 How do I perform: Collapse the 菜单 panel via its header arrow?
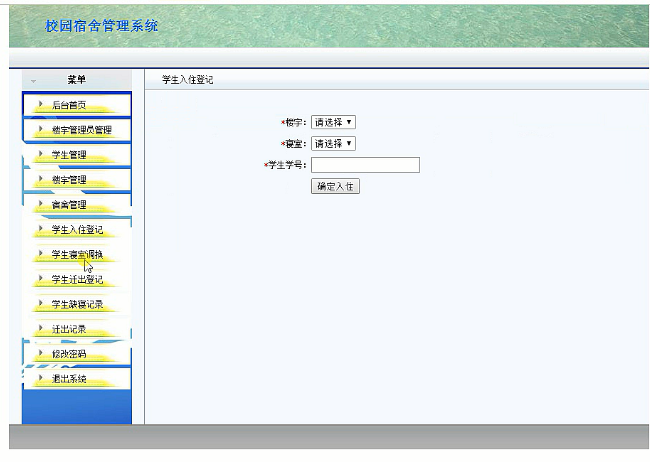tap(34, 81)
